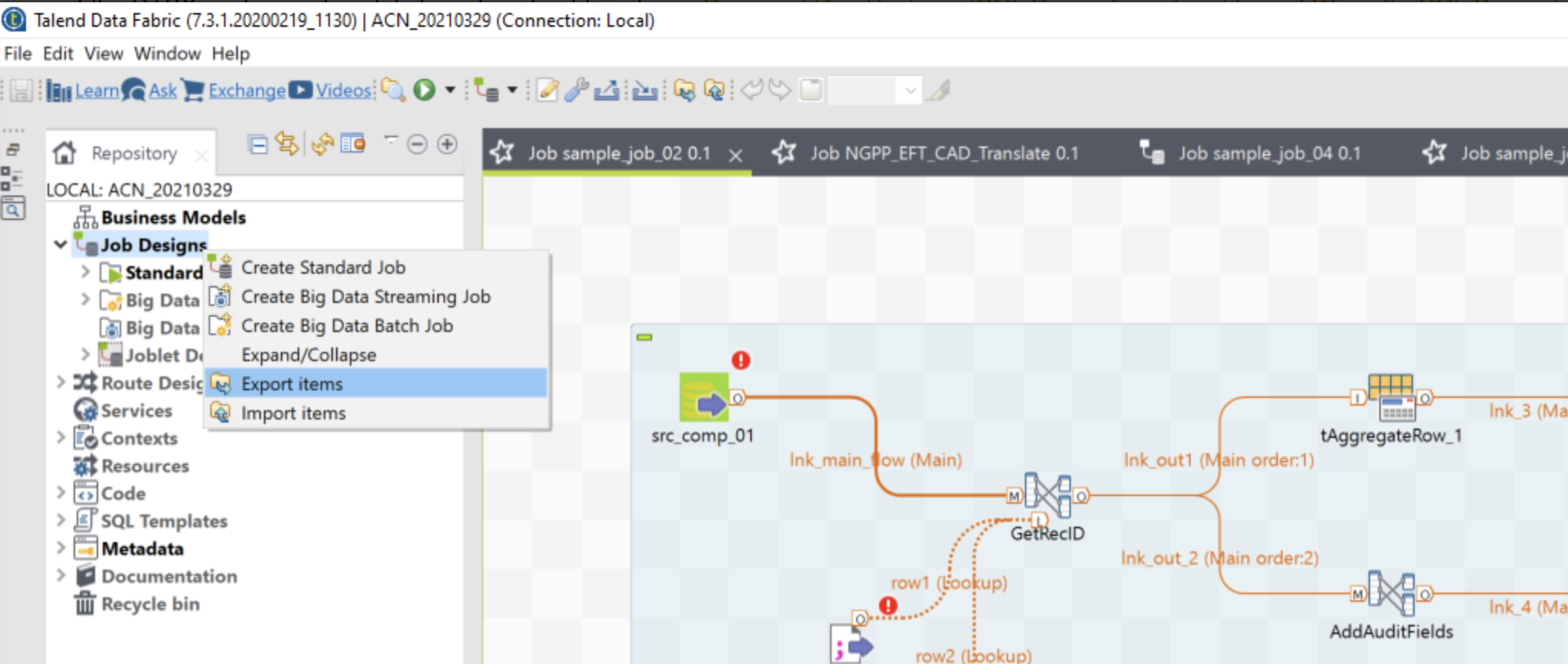Open the zoom combo box in toolbar
The height and width of the screenshot is (664, 1568).
tap(875, 91)
